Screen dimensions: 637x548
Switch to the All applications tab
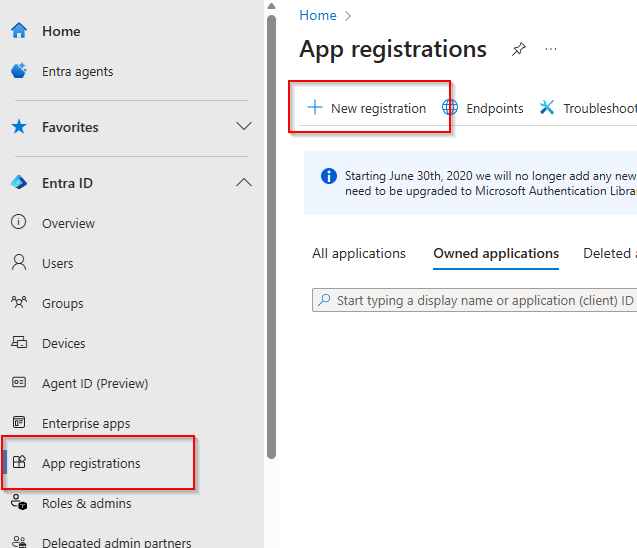point(359,254)
